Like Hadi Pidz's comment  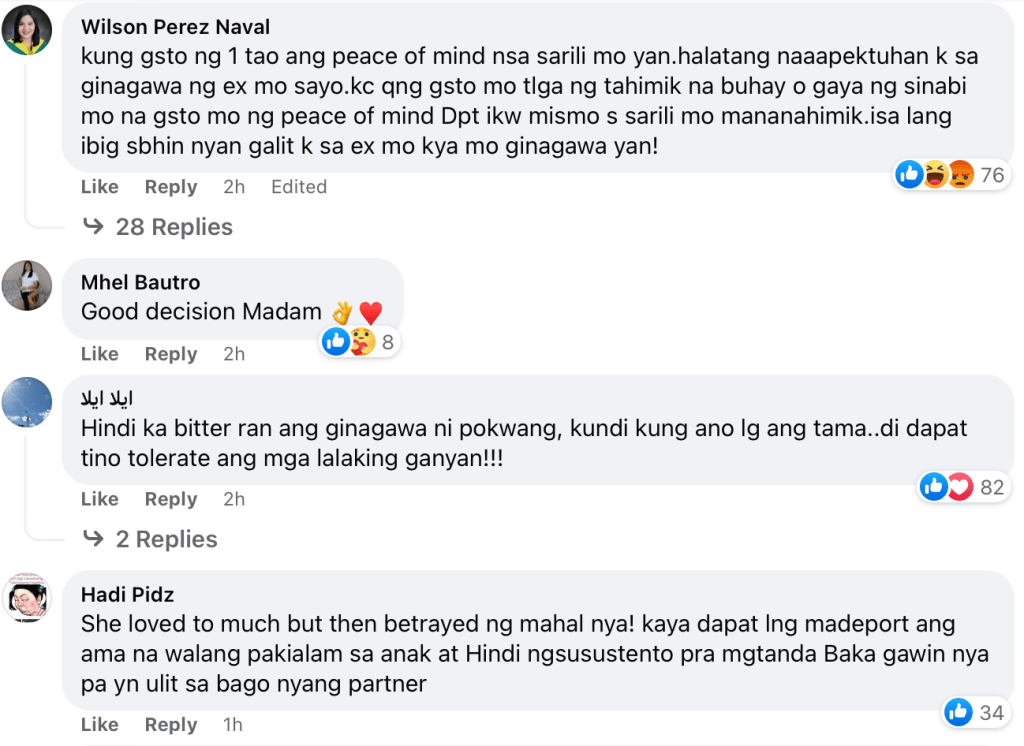tap(100, 724)
